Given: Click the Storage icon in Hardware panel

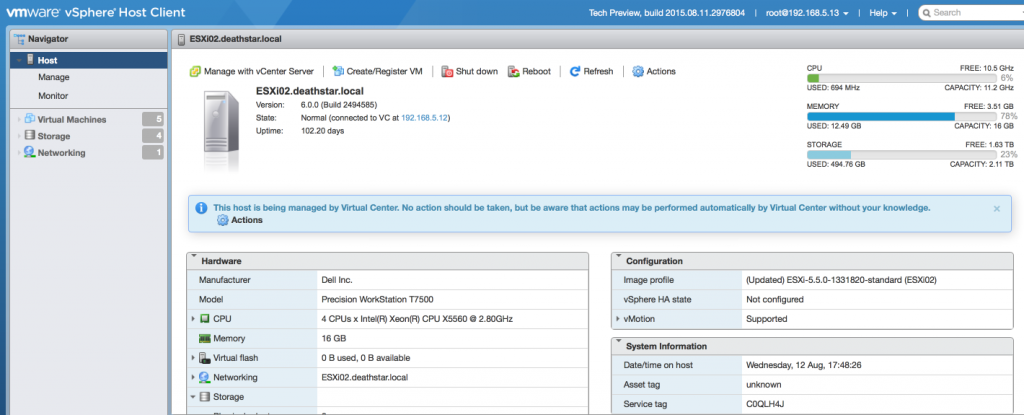Looking at the screenshot, I should coord(204,397).
